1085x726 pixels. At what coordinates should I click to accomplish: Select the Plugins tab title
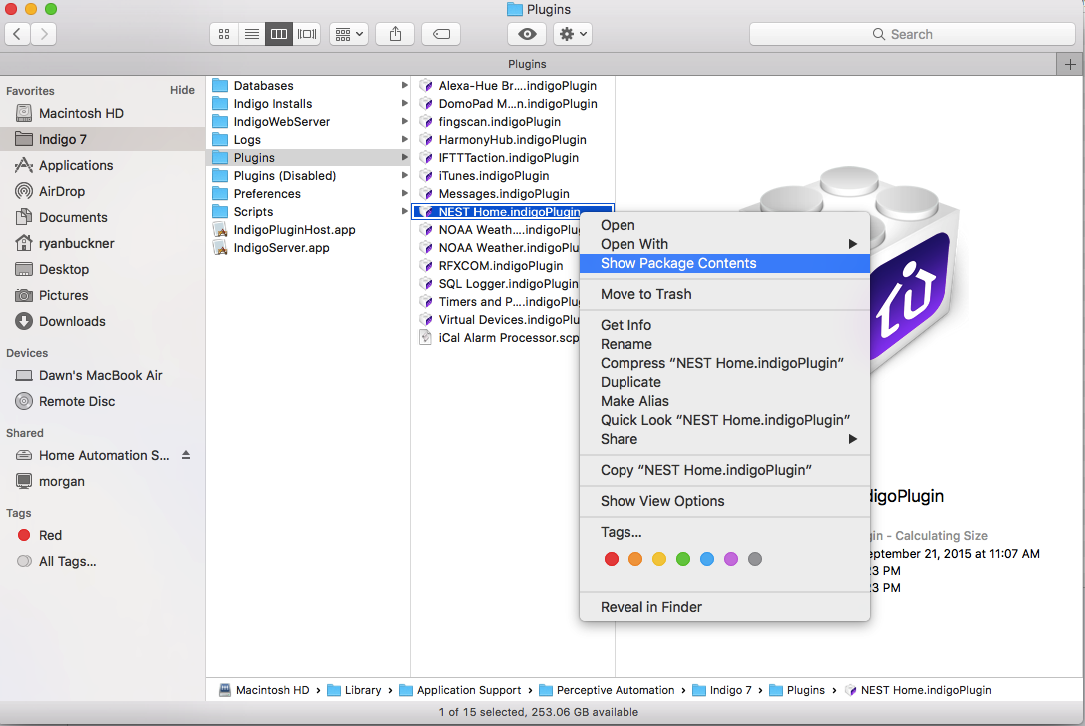(527, 64)
